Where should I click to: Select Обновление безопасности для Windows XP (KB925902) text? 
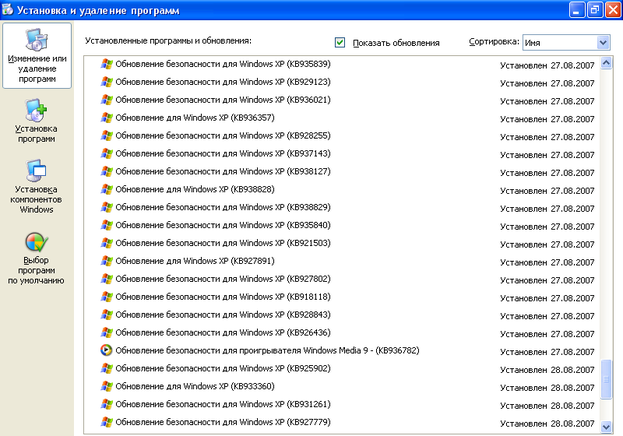click(x=223, y=368)
